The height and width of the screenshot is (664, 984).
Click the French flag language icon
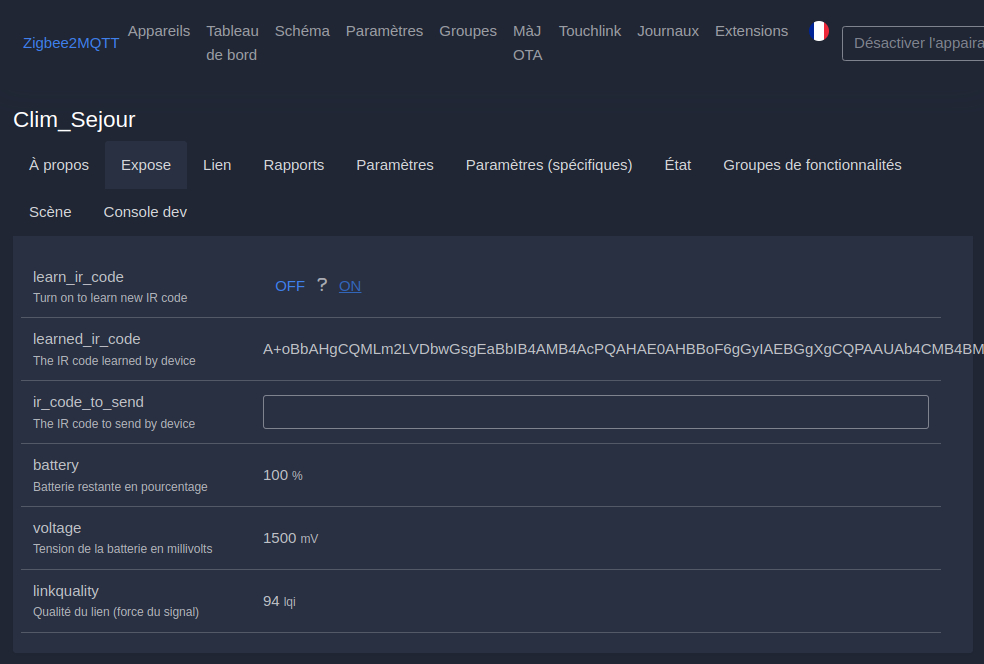(819, 31)
